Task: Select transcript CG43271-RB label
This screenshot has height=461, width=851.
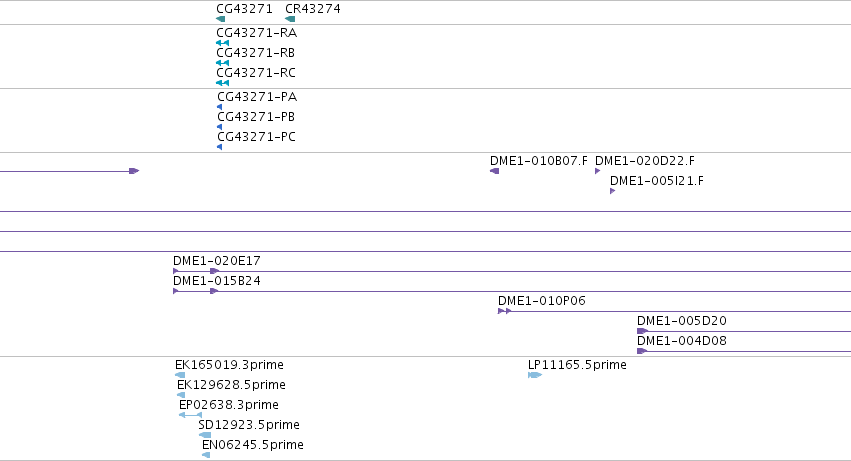Action: point(256,53)
